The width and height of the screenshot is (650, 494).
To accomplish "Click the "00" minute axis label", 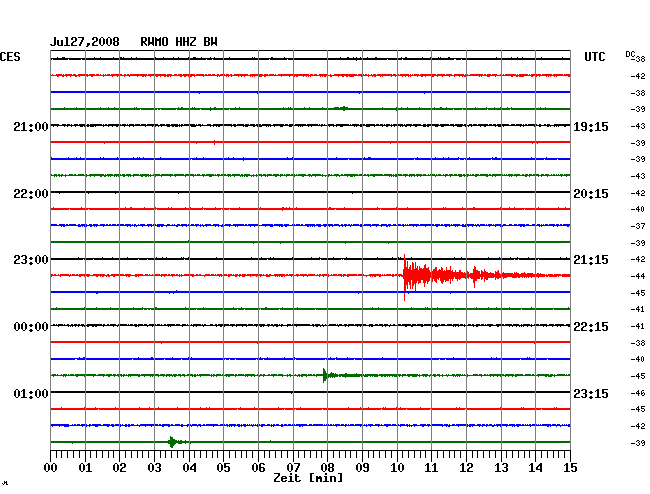I will (51, 468).
